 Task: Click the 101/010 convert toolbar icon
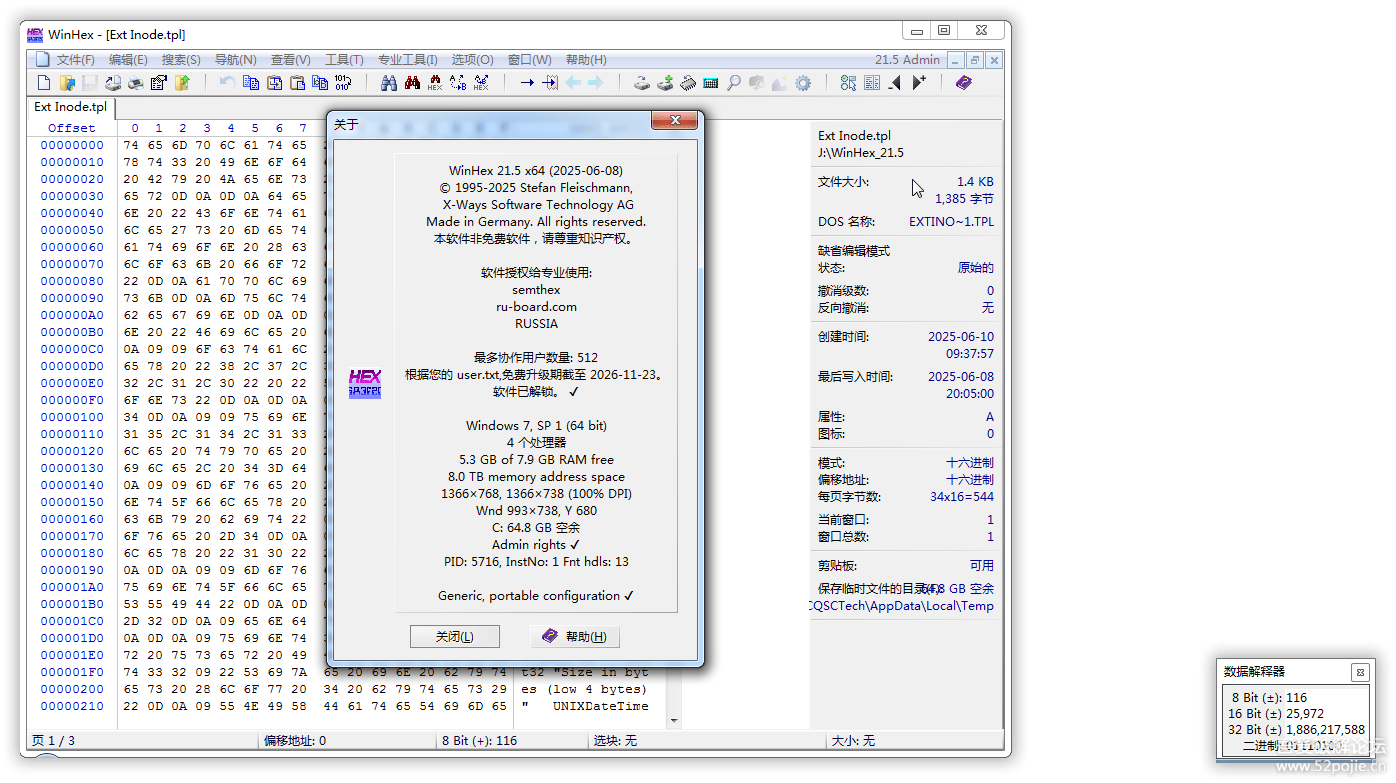(x=343, y=83)
